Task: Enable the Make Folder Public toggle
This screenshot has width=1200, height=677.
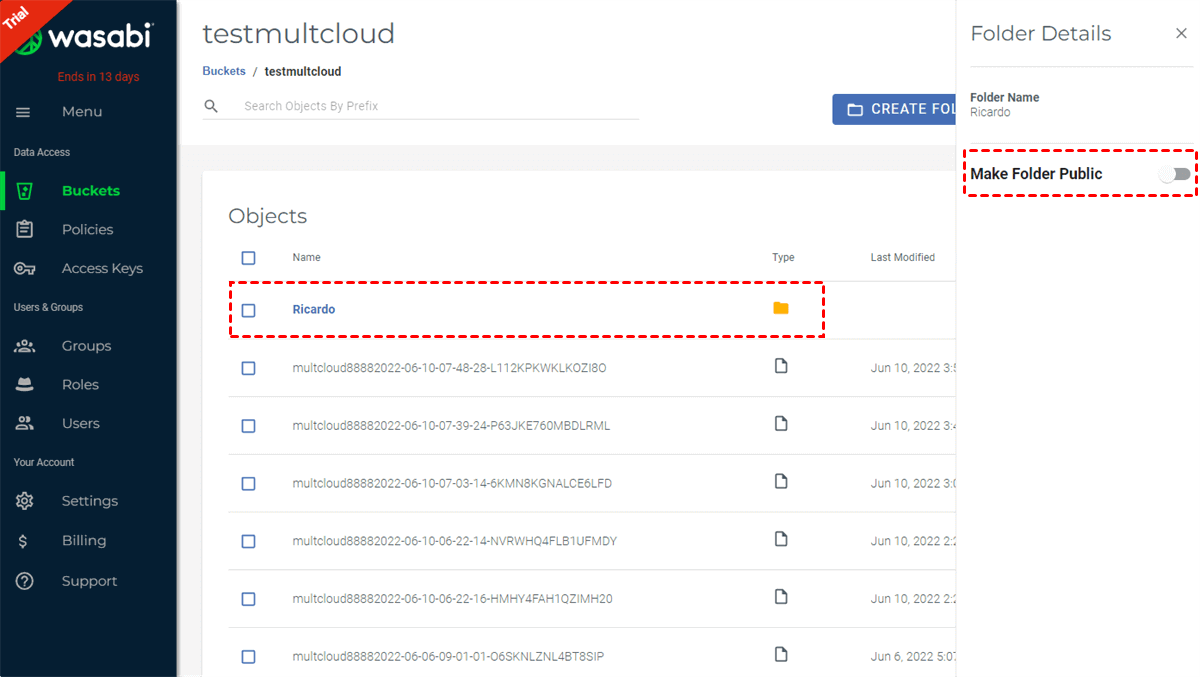Action: point(1175,174)
